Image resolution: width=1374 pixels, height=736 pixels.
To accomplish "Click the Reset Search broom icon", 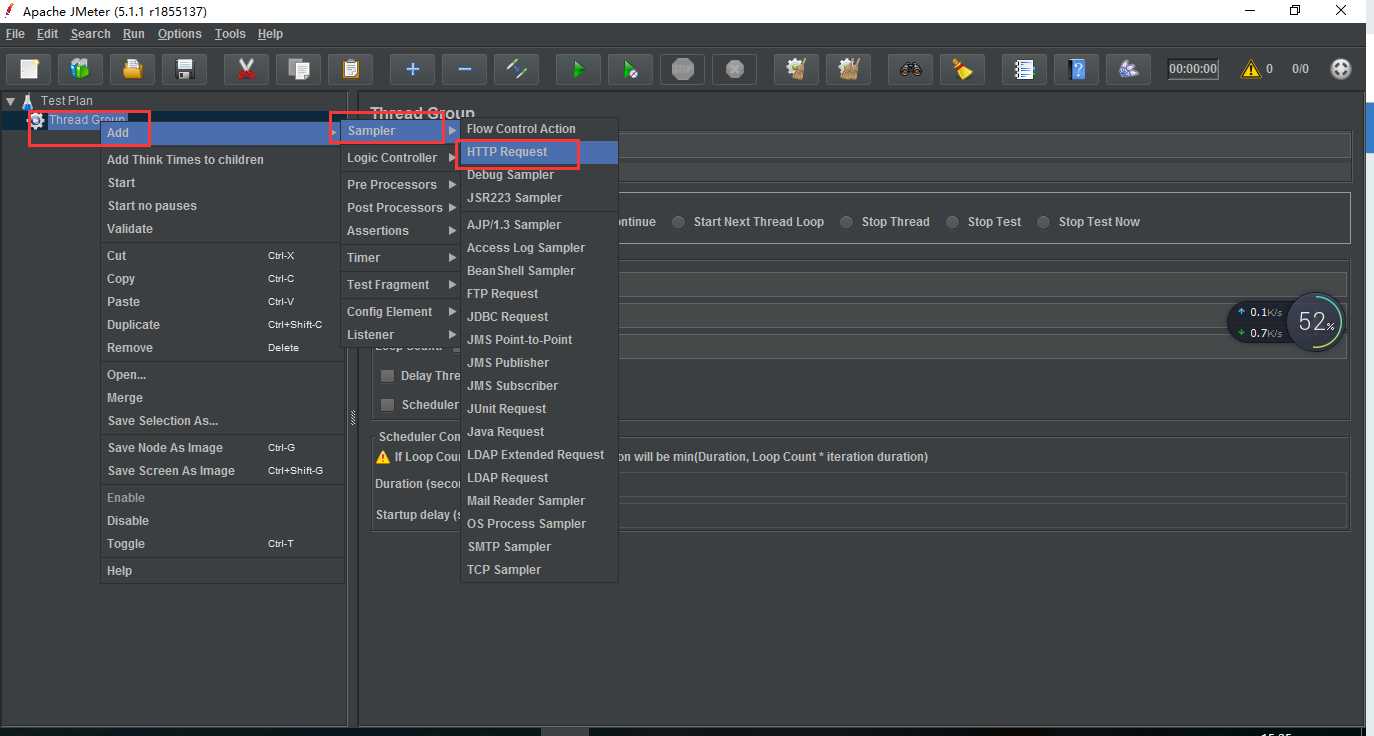I will [x=962, y=69].
